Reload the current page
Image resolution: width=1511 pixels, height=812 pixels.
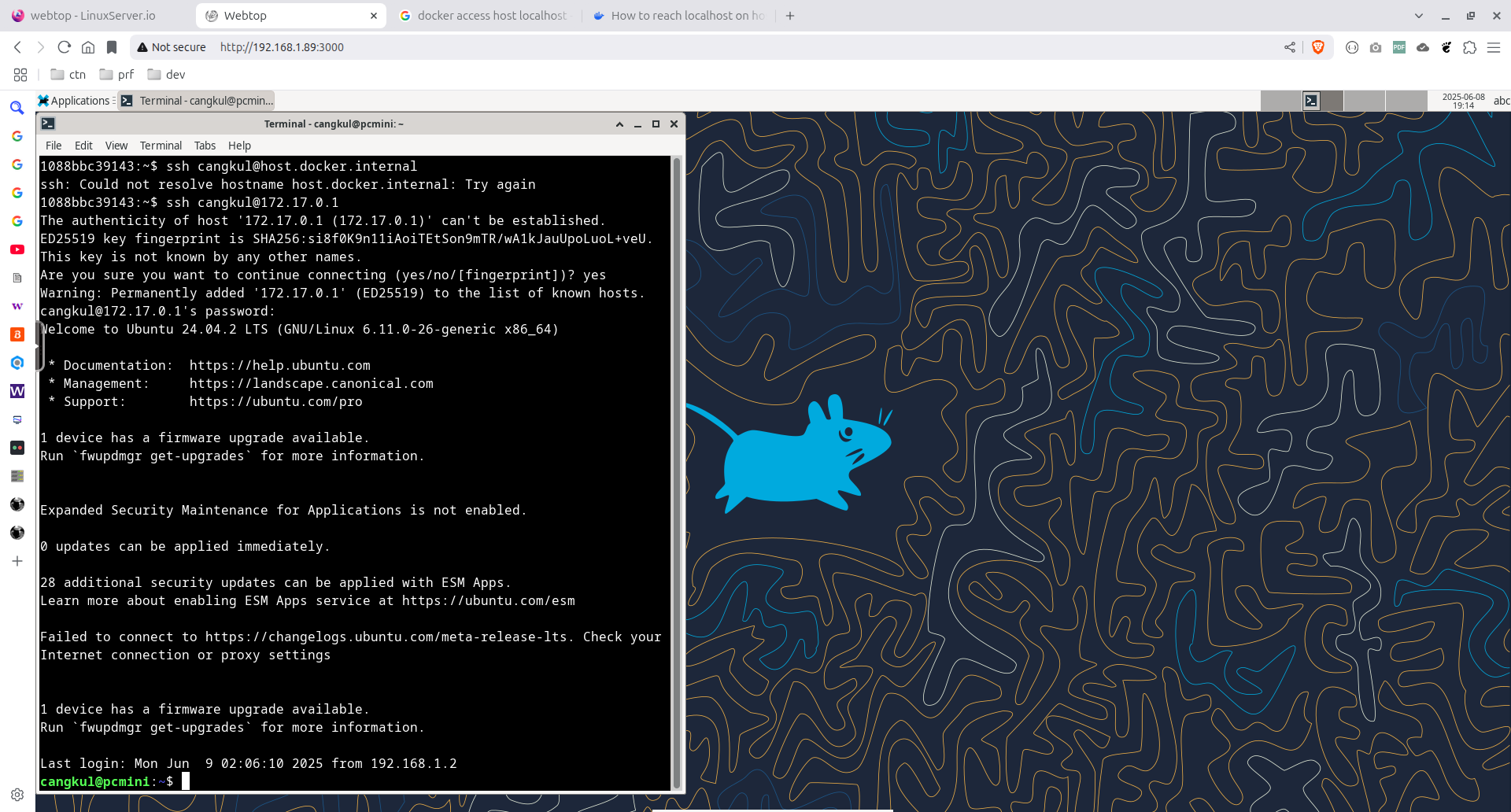point(65,47)
